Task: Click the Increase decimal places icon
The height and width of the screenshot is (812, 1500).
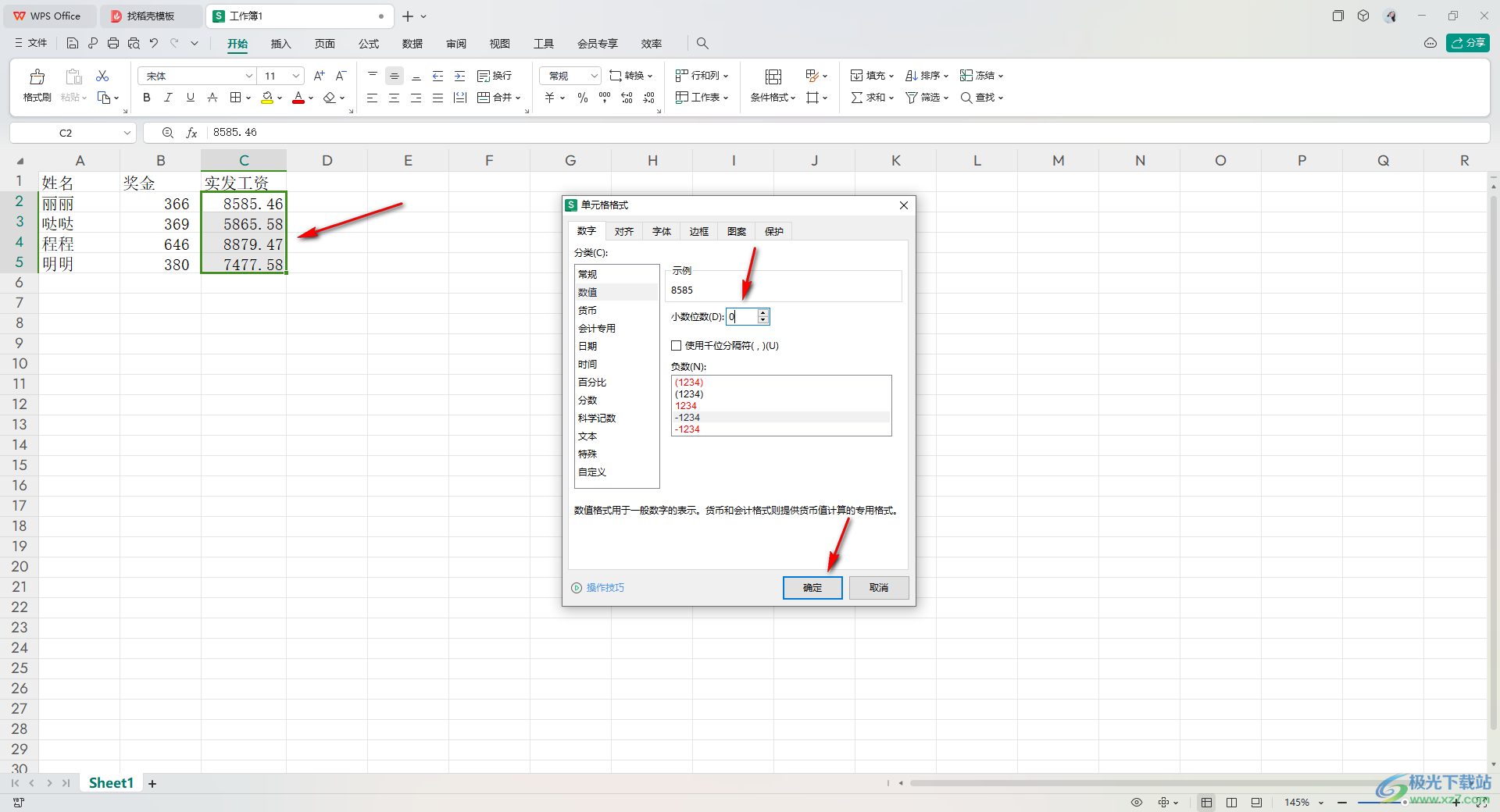Action: (627, 98)
